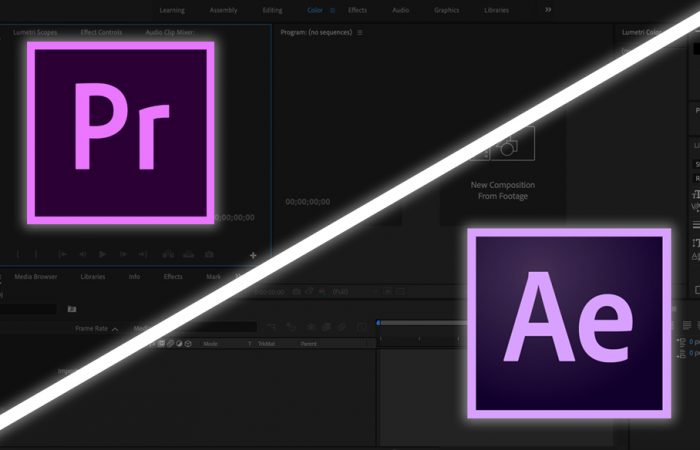700x450 pixels.
Task: Open the Info panel tab
Action: (x=134, y=277)
